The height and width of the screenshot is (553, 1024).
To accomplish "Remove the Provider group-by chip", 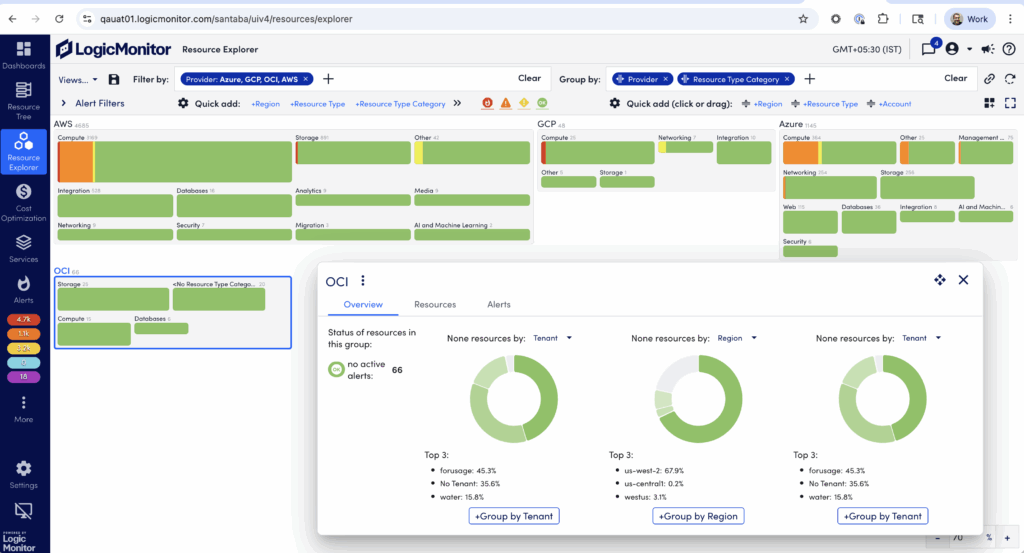I will (665, 79).
